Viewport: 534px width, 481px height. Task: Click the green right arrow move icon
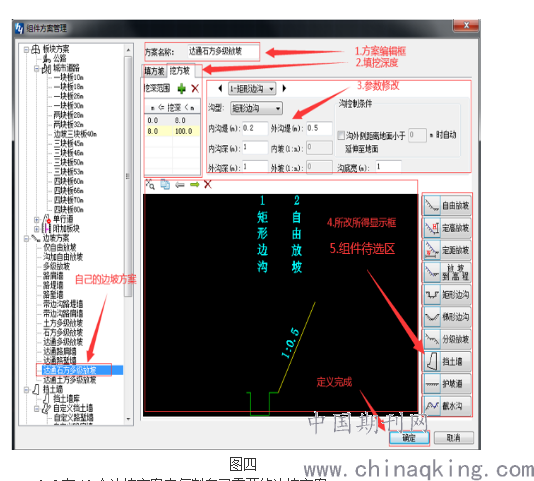pos(194,185)
